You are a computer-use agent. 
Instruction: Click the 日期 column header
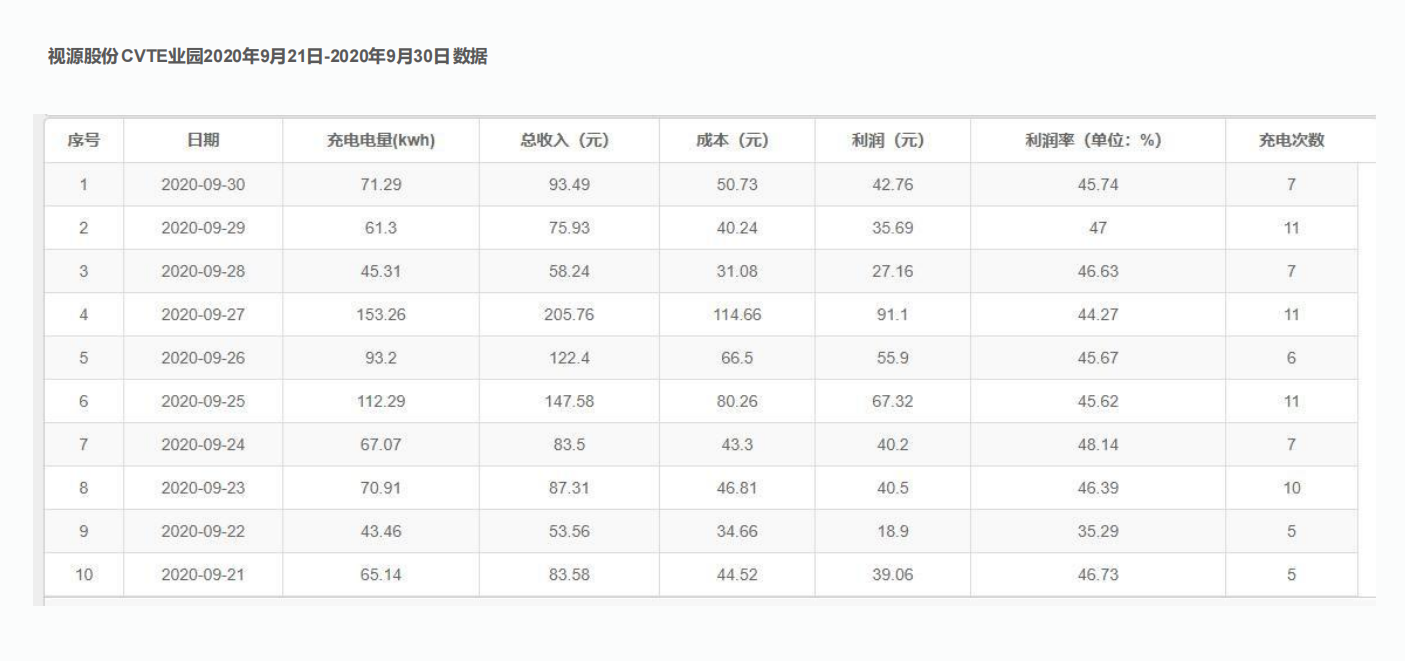203,141
